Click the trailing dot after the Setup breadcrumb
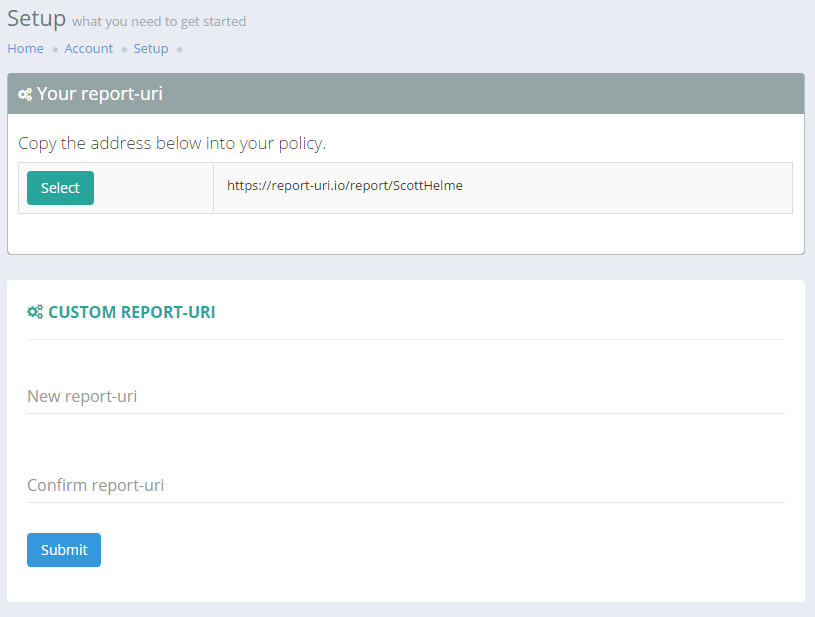Screen dimensions: 815x617 (179, 49)
